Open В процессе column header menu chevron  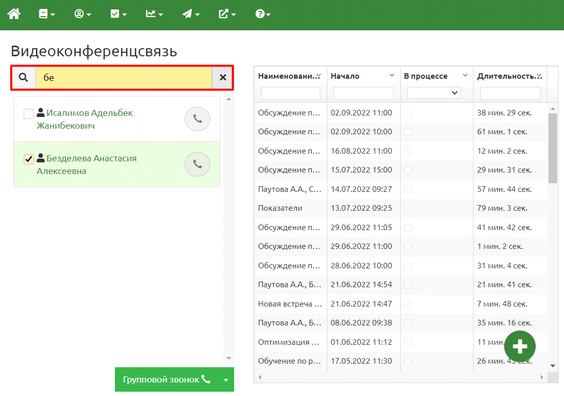[x=465, y=76]
